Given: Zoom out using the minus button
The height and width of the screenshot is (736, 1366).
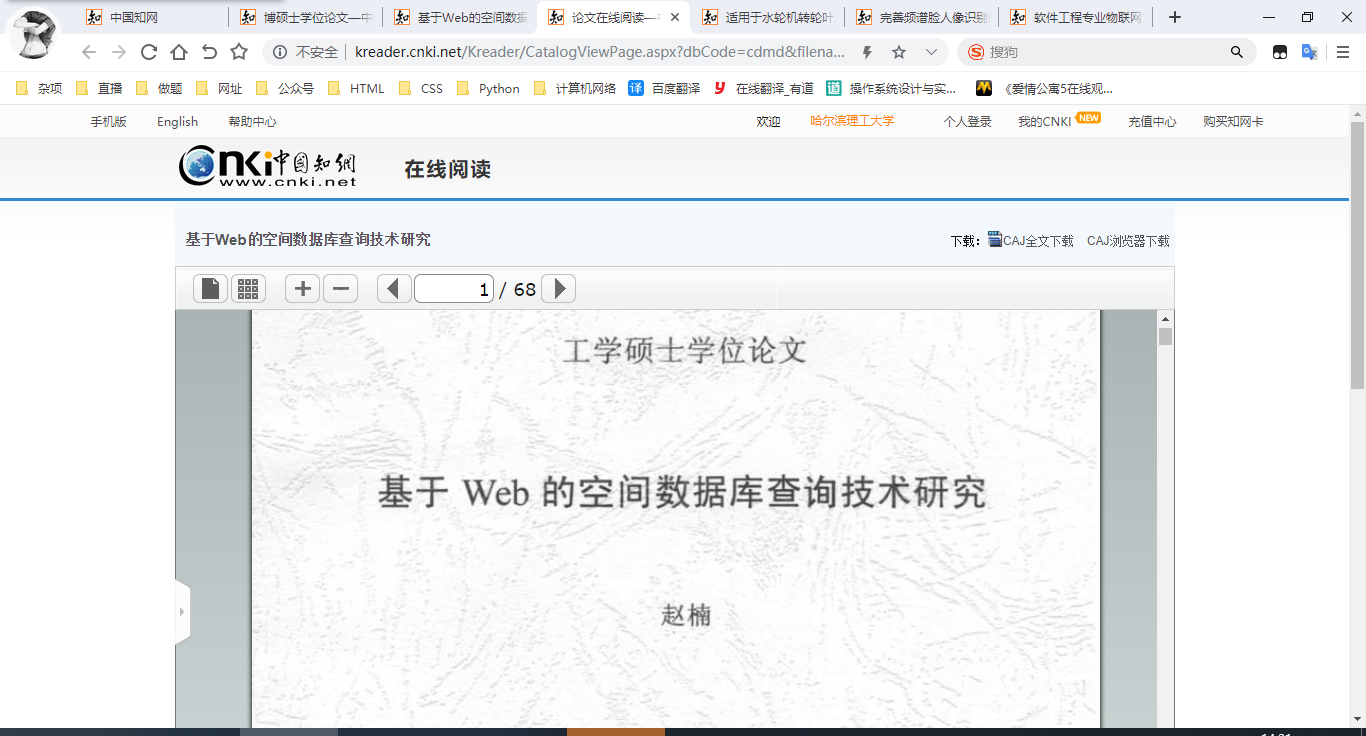Looking at the screenshot, I should pos(340,289).
